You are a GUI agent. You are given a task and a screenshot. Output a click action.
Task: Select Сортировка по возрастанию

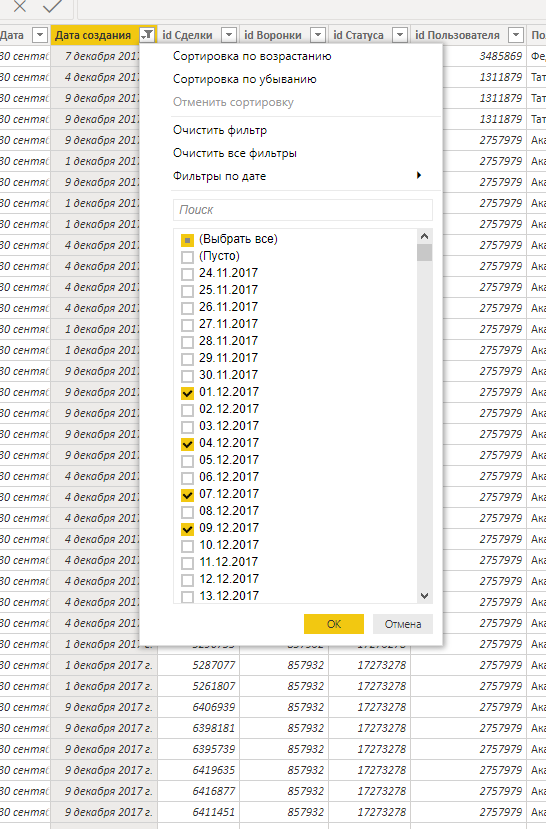(252, 56)
